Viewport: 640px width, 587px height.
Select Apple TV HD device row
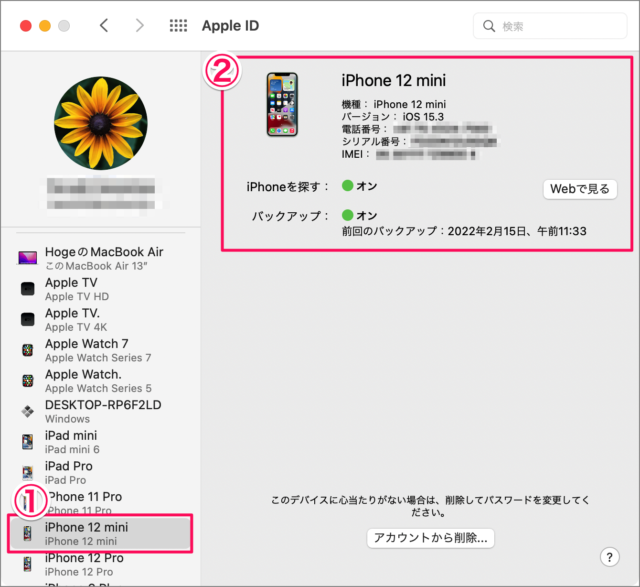[x=101, y=289]
